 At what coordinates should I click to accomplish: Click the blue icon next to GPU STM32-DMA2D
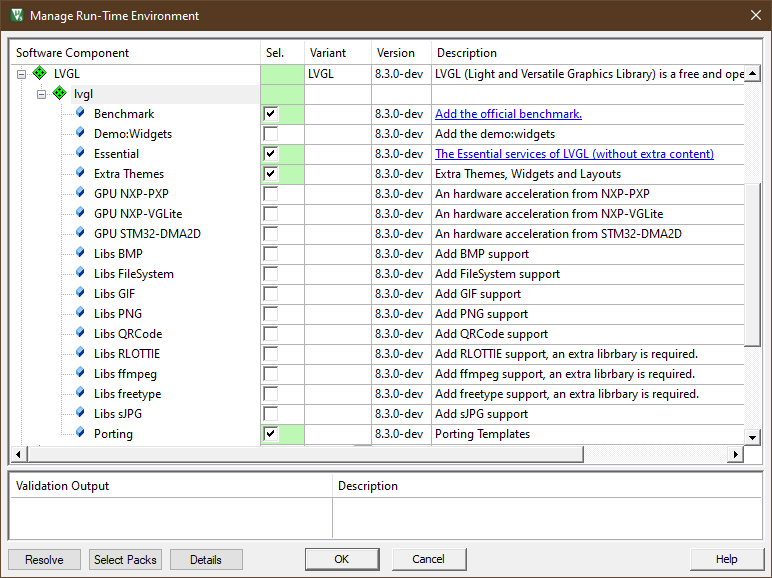click(80, 233)
